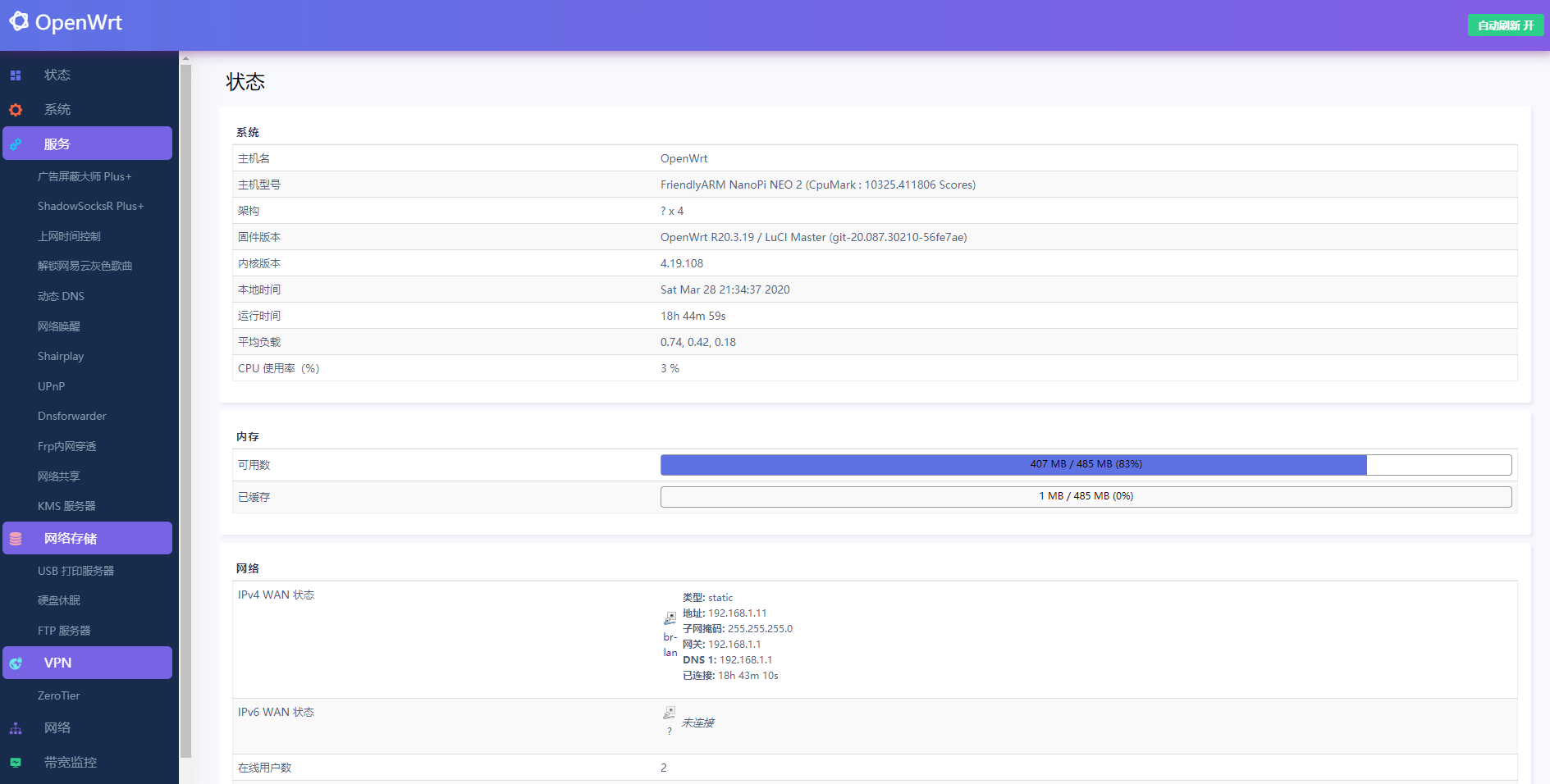Click the 状态 page heading

tap(245, 81)
